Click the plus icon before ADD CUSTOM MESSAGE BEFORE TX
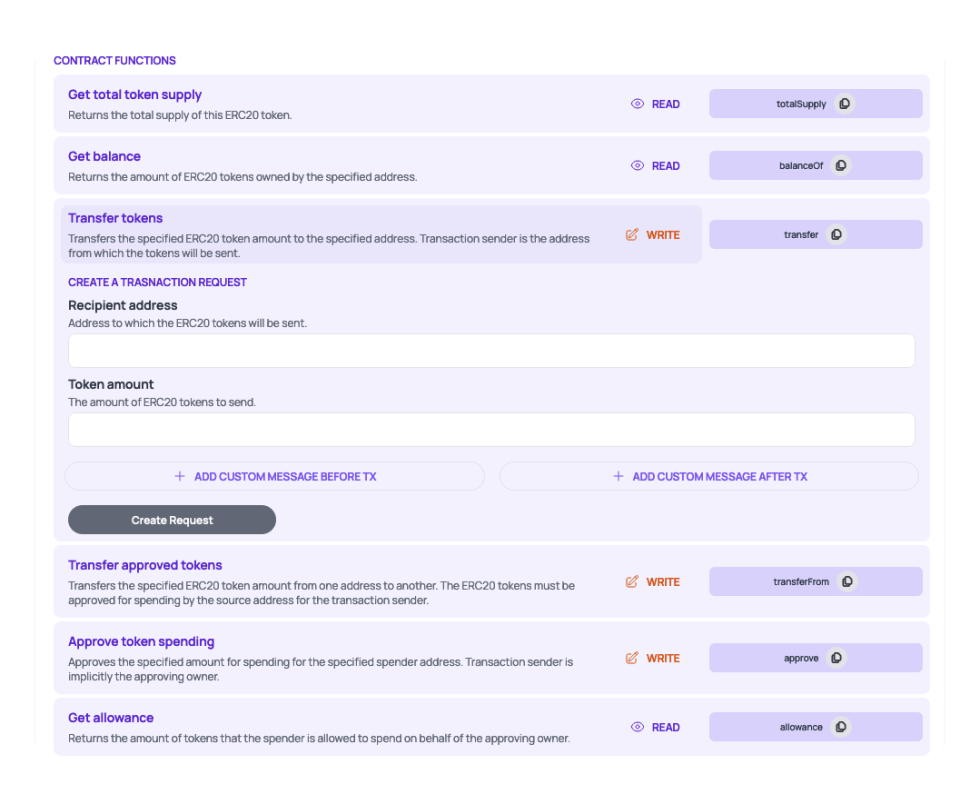The width and height of the screenshot is (980, 804). (181, 476)
